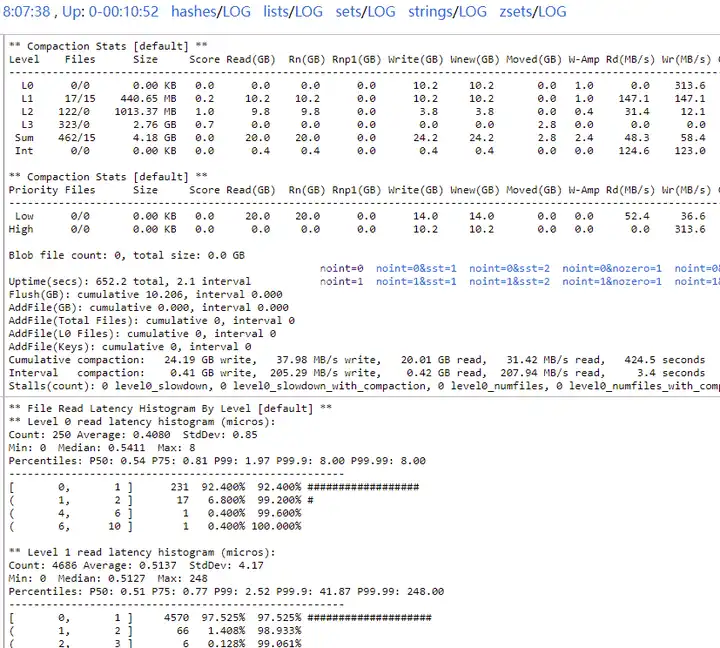Click the Count: 250 Average line
The image size is (720, 648).
click(x=133, y=435)
